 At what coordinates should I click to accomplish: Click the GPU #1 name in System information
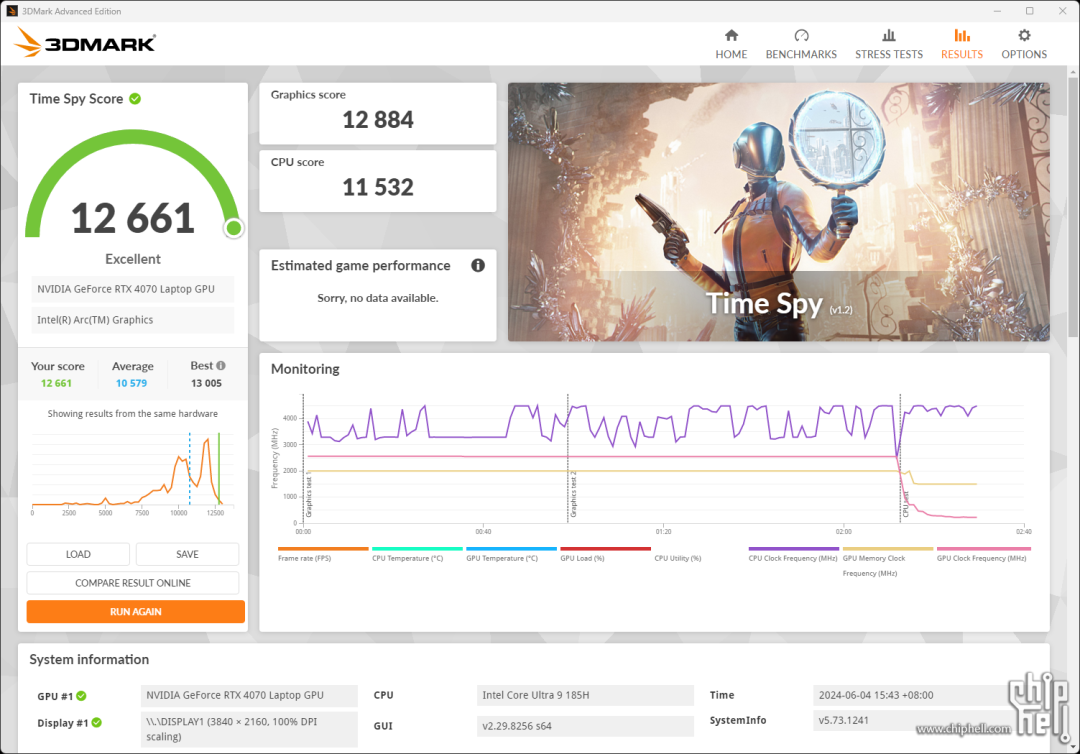(249, 695)
